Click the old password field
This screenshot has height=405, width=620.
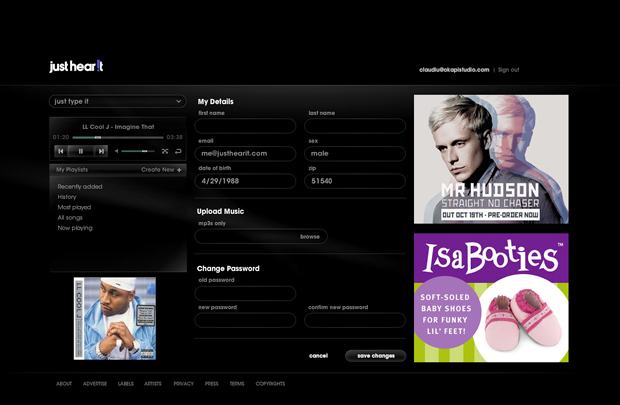[x=246, y=294]
